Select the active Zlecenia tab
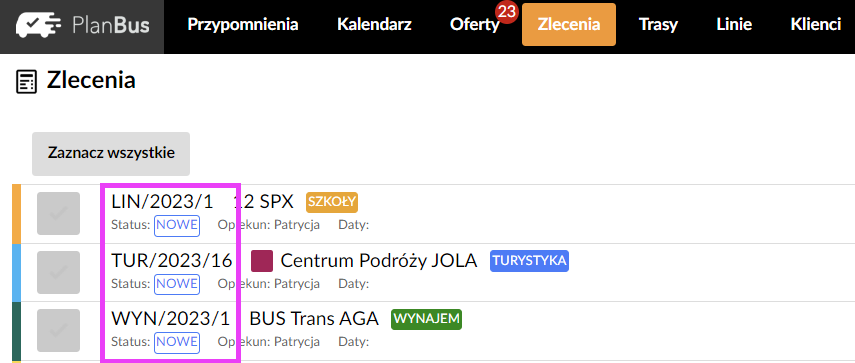This screenshot has width=855, height=363. (x=569, y=25)
